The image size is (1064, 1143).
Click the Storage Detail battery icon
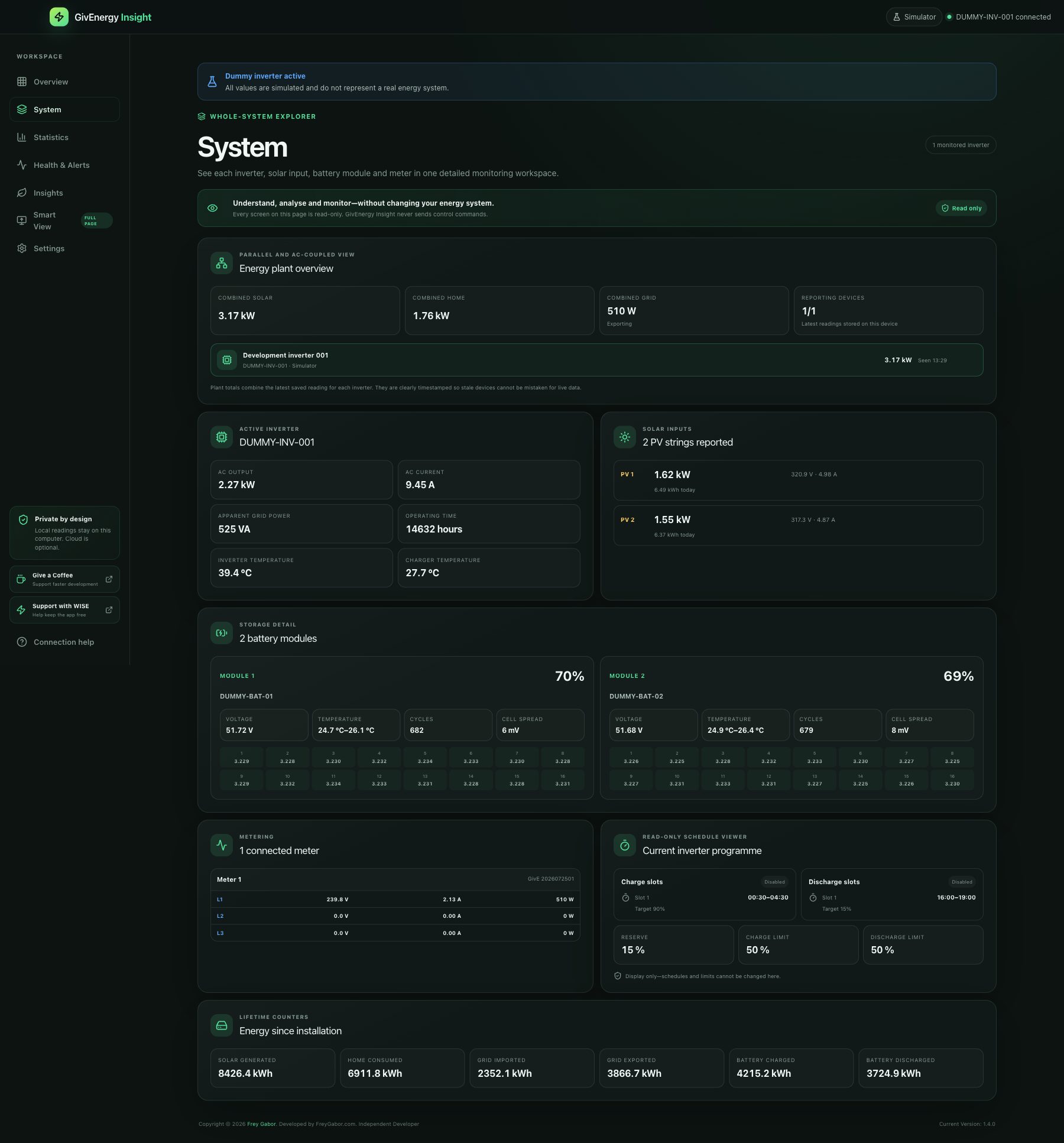(222, 633)
